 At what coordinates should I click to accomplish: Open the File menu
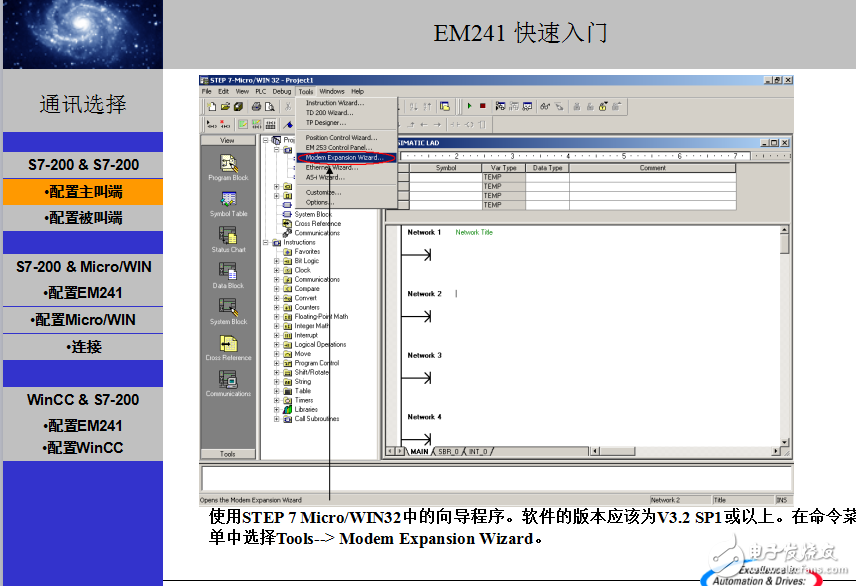pos(206,91)
